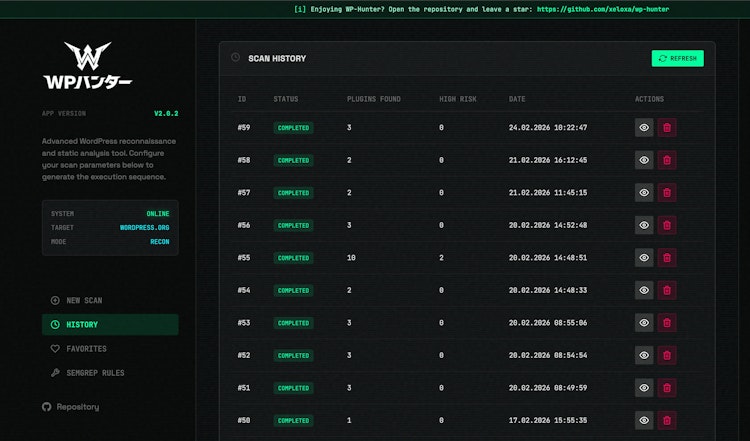Click the V2.0.2 version label
750x441 pixels.
pyautogui.click(x=166, y=113)
